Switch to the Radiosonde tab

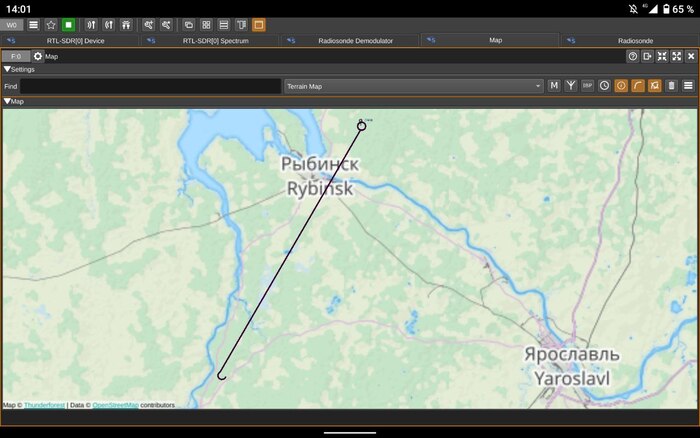coord(630,41)
